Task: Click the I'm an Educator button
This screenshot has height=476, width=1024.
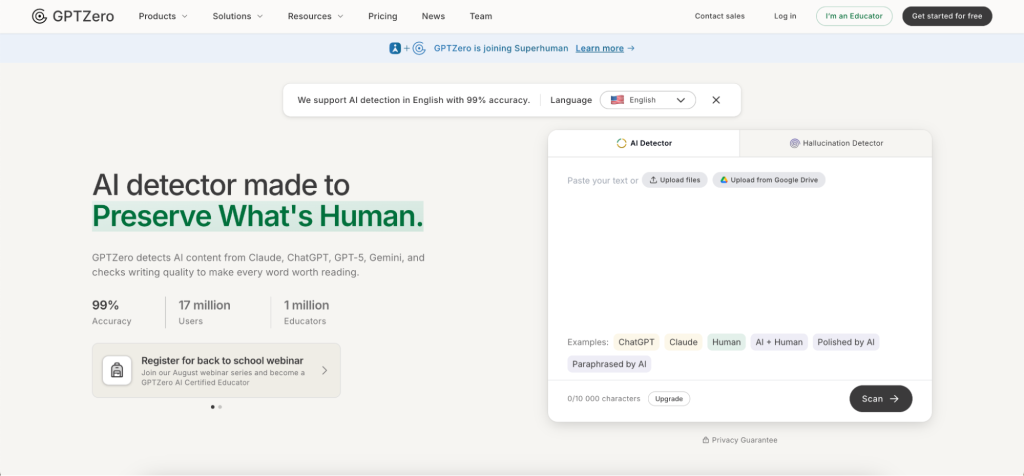Action: point(854,16)
